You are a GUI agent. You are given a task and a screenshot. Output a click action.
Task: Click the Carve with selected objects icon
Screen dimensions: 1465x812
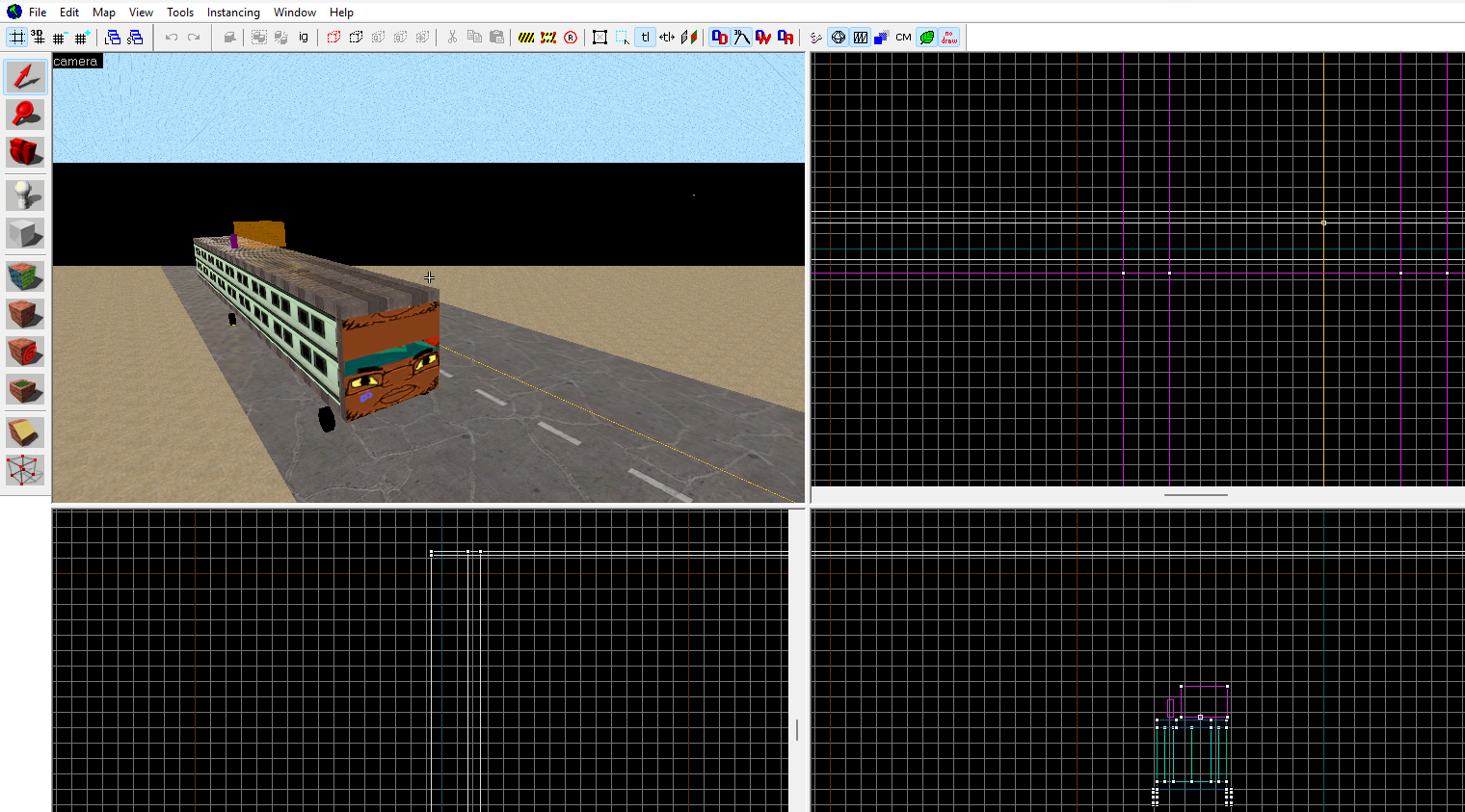pyautogui.click(x=229, y=38)
